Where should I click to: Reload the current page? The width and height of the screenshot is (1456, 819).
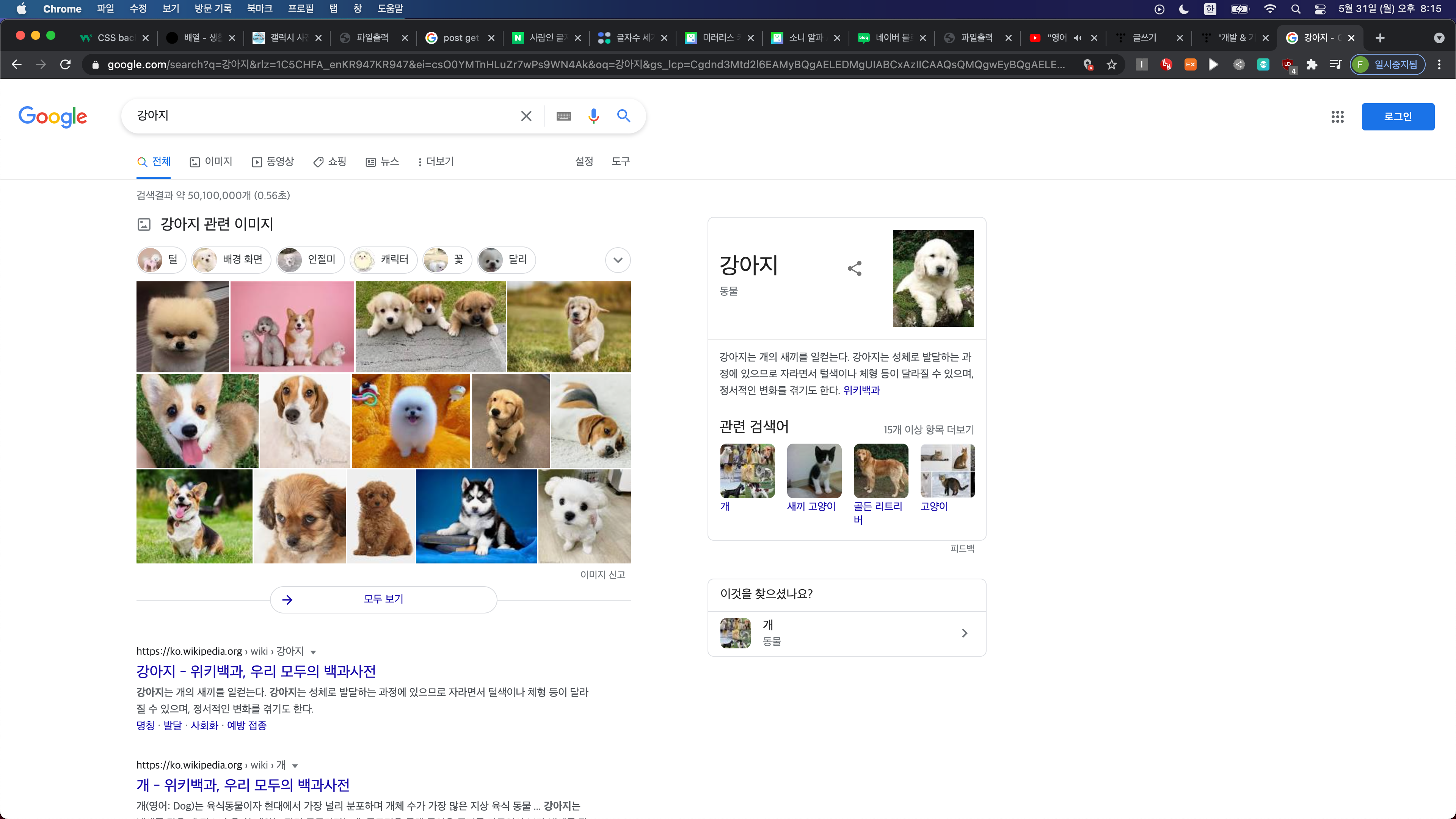pos(66,64)
